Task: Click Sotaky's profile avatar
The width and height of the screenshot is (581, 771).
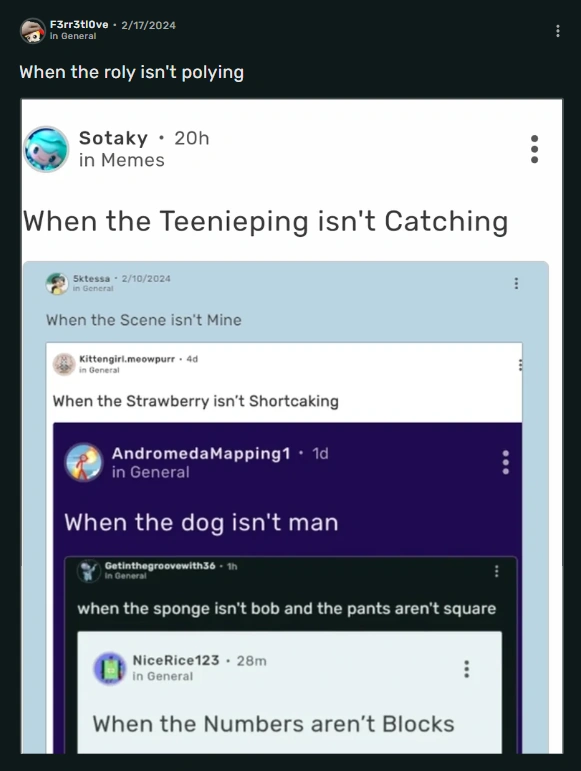Action: tap(47, 149)
